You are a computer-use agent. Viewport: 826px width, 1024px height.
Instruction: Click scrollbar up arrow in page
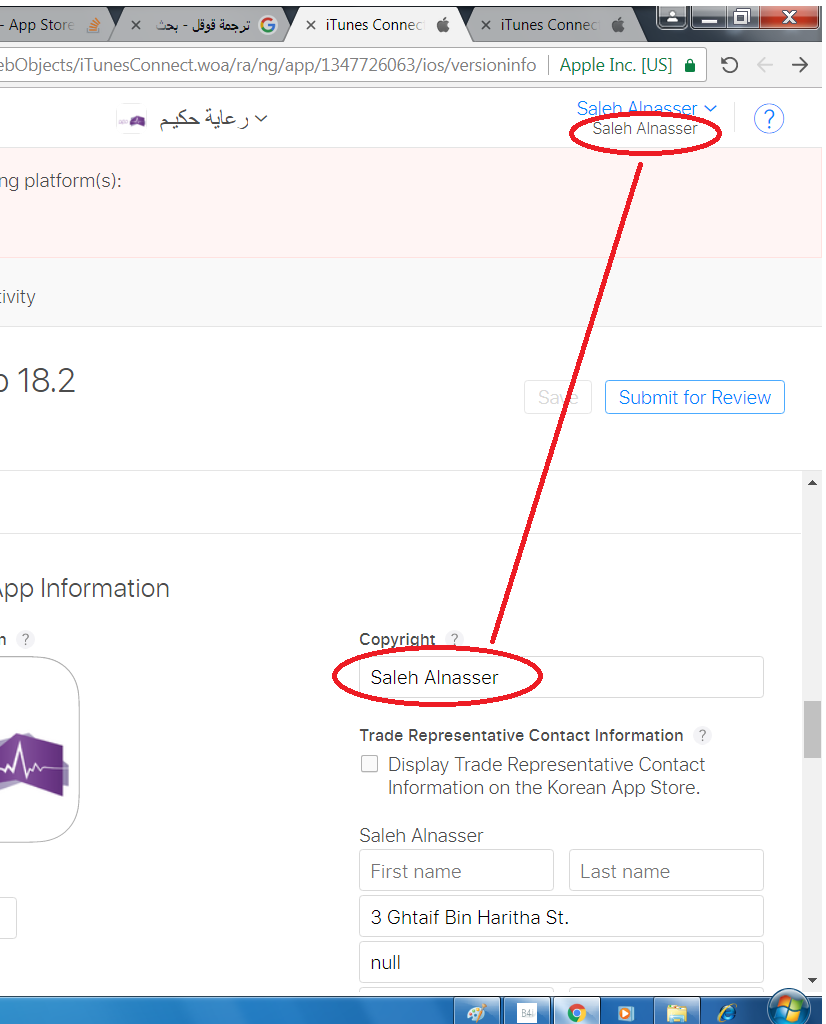(x=812, y=483)
